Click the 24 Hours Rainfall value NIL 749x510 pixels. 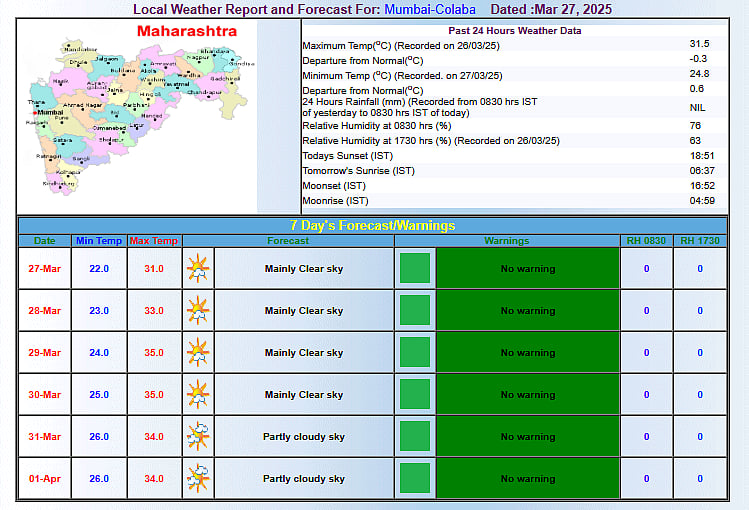(x=697, y=107)
